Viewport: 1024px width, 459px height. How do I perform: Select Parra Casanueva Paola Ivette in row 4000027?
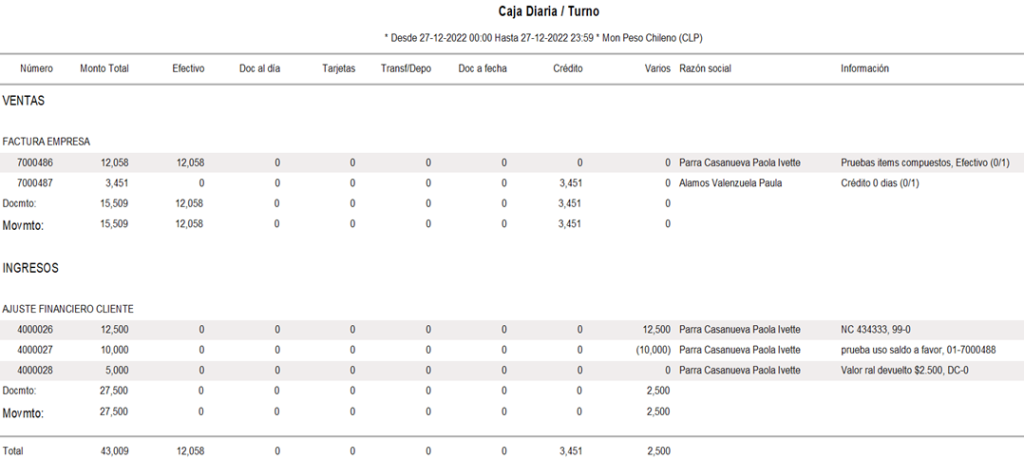point(740,350)
